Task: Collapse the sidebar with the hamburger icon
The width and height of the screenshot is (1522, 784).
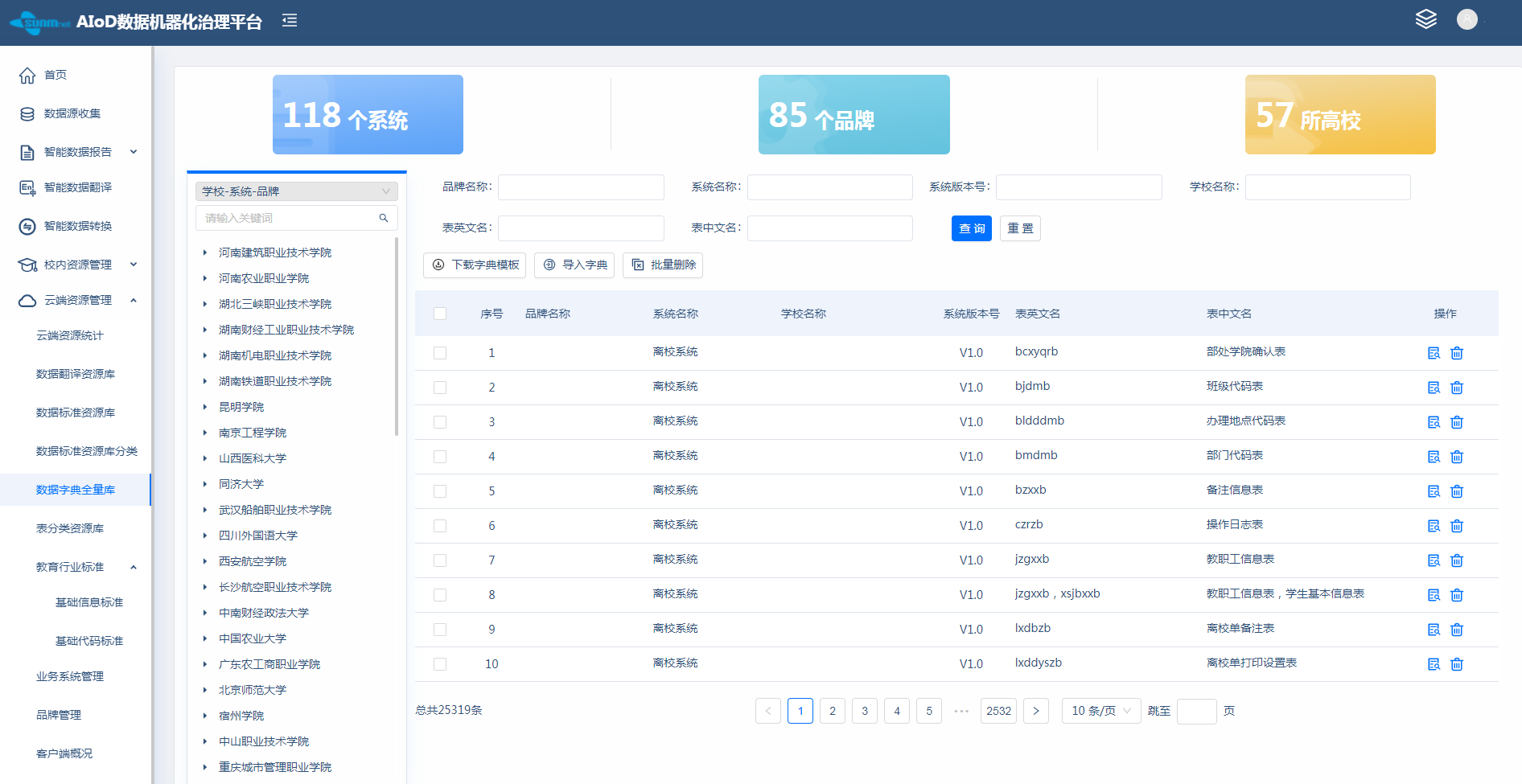Action: 290,21
